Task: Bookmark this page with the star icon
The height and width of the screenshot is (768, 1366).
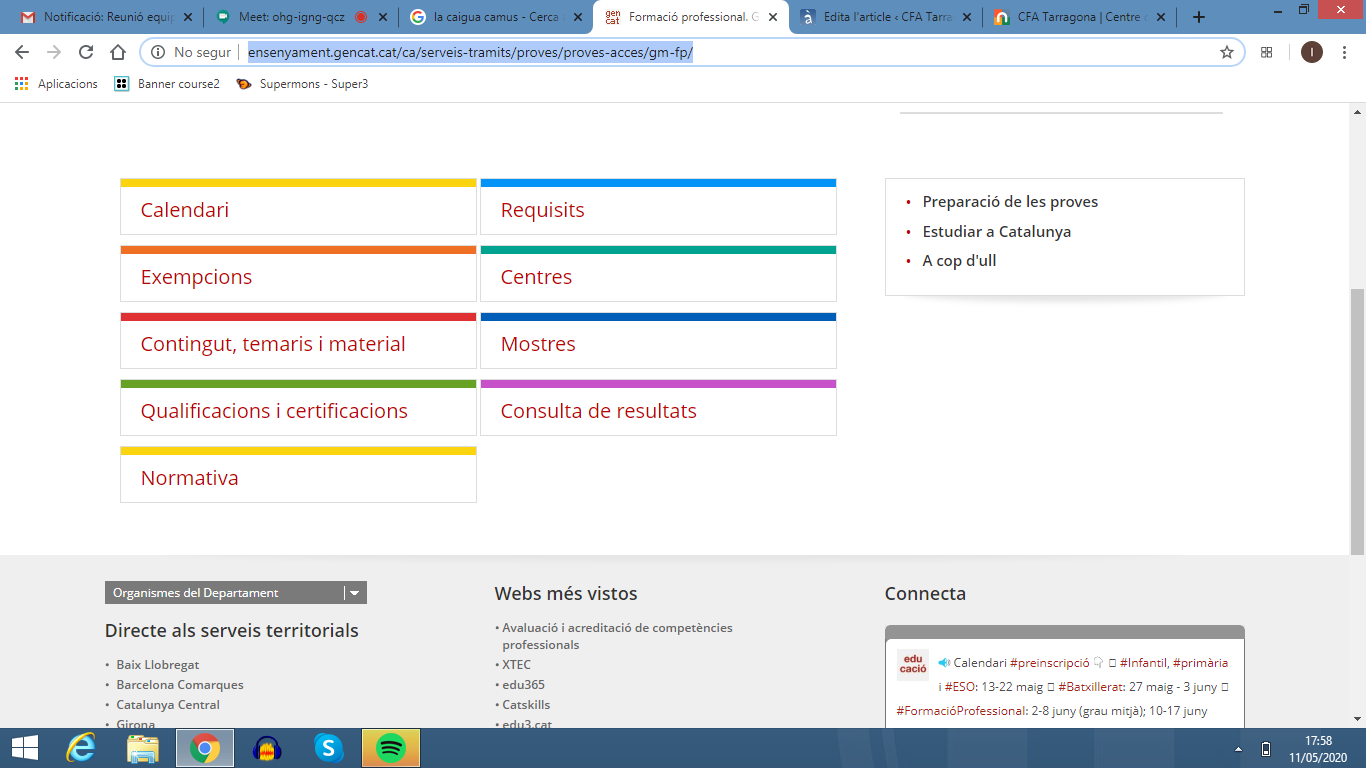Action: point(1226,52)
